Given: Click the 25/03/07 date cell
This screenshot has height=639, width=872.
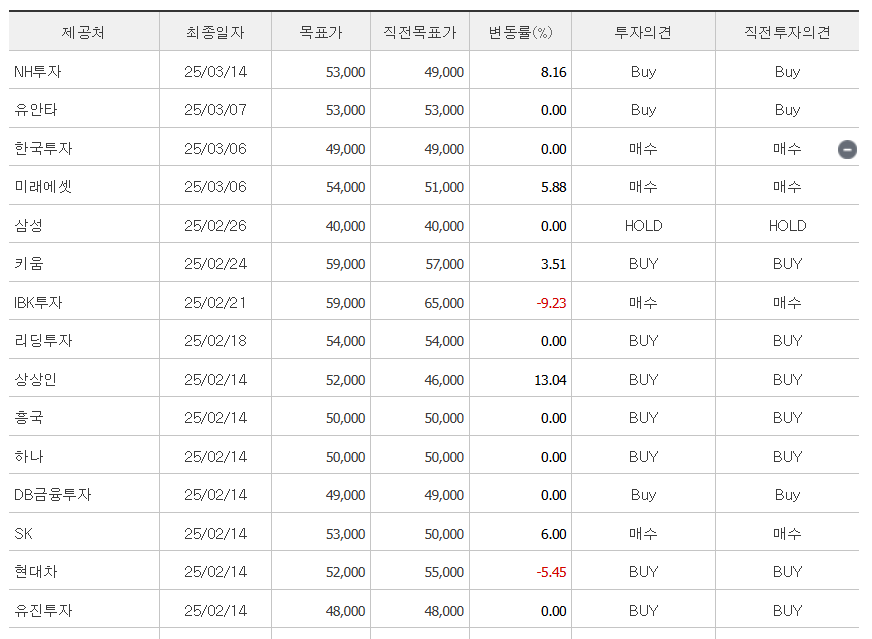Looking at the screenshot, I should tap(215, 110).
